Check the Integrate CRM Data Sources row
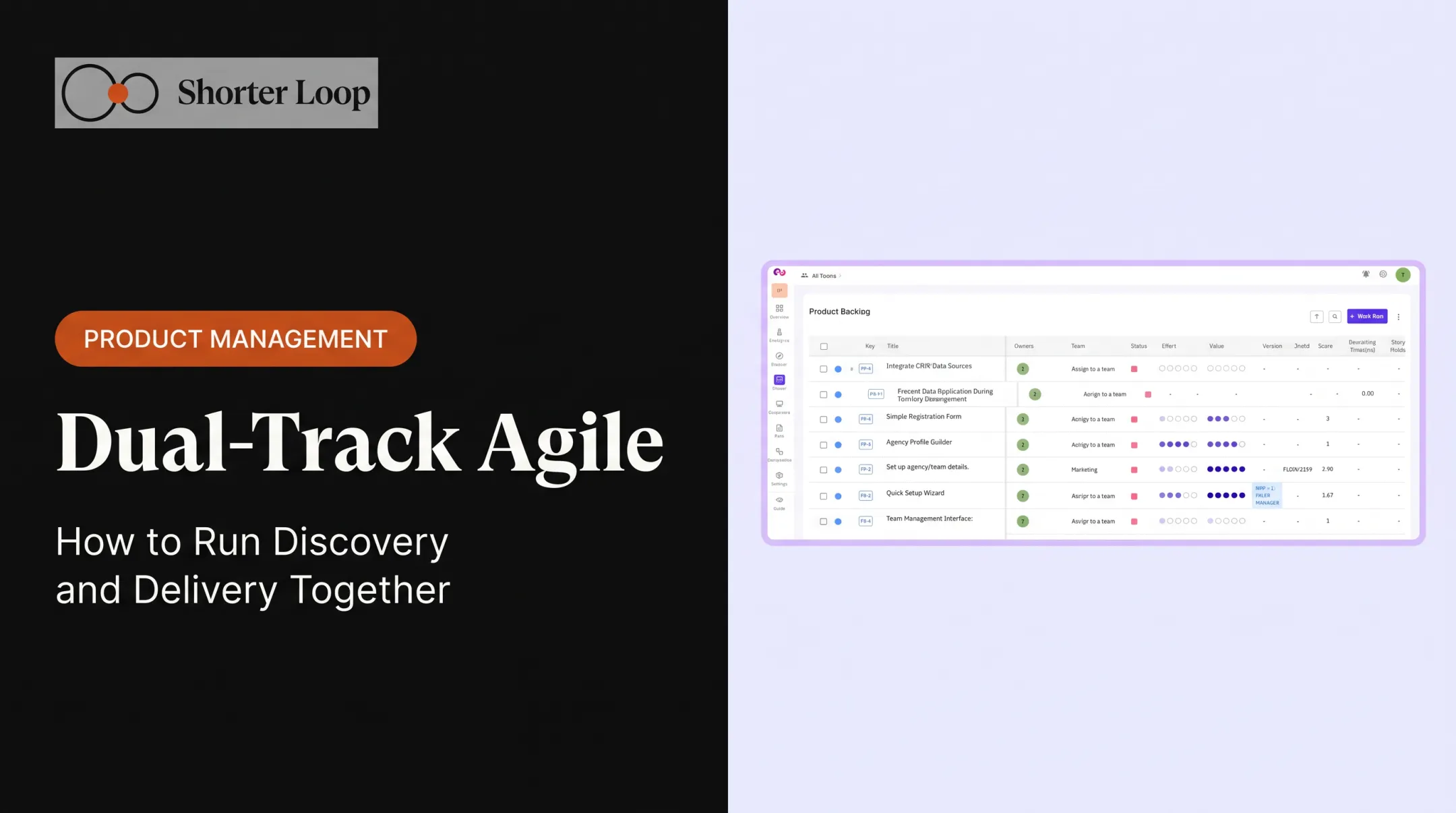Screen dimensions: 1456x813 coord(824,369)
